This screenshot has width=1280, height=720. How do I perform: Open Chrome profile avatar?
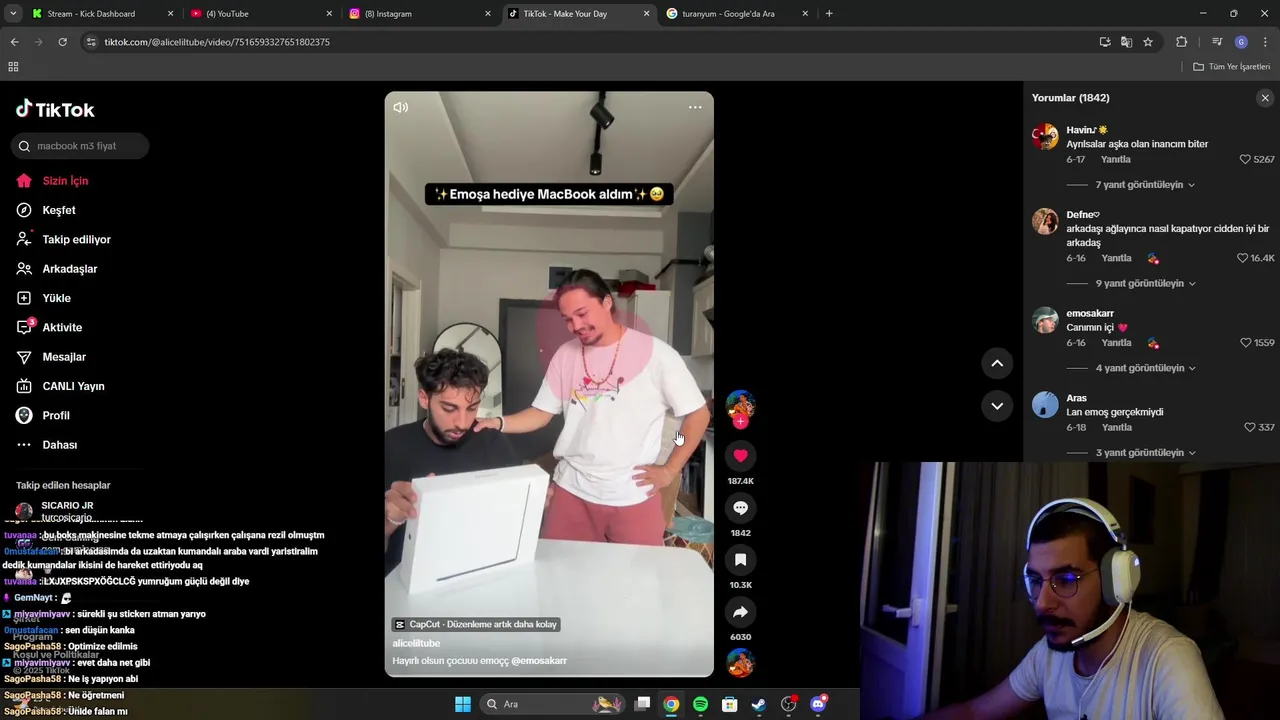1241,42
